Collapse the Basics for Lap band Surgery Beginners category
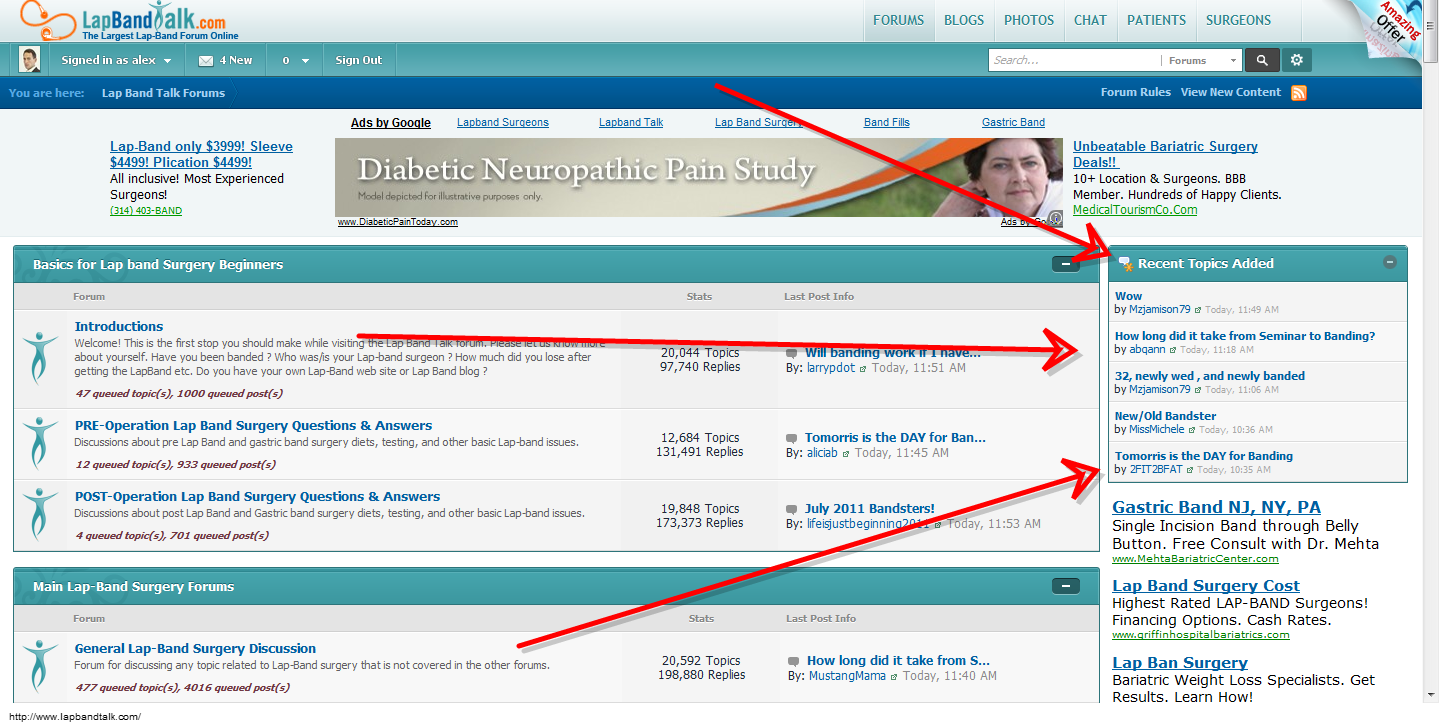The height and width of the screenshot is (723, 1439). click(1065, 264)
